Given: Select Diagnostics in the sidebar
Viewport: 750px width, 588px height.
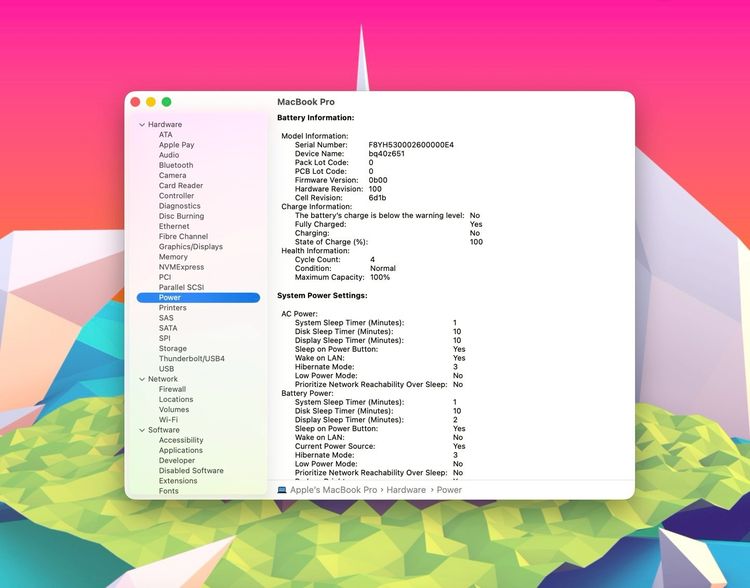Looking at the screenshot, I should click(179, 206).
